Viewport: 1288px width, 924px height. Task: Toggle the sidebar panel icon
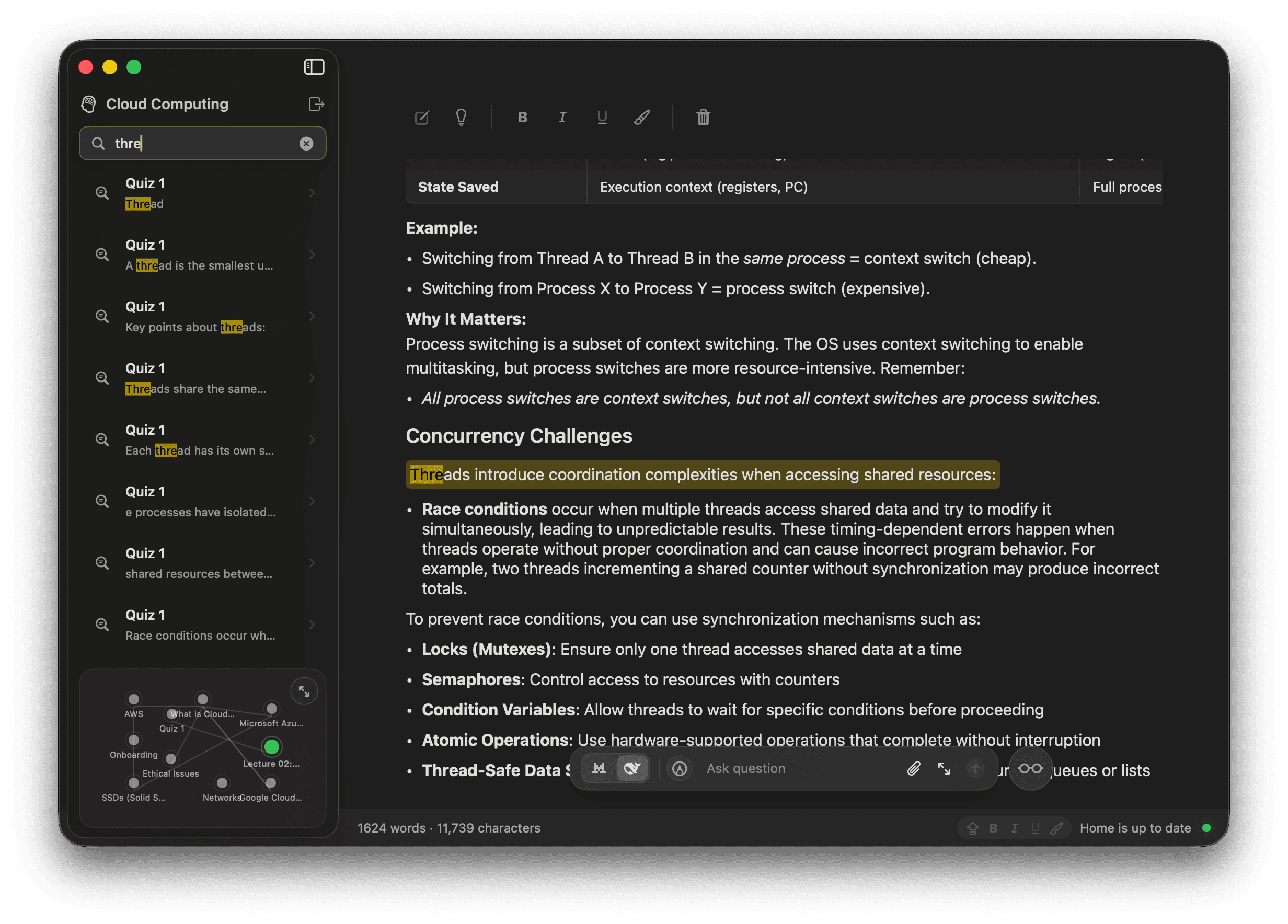(314, 67)
